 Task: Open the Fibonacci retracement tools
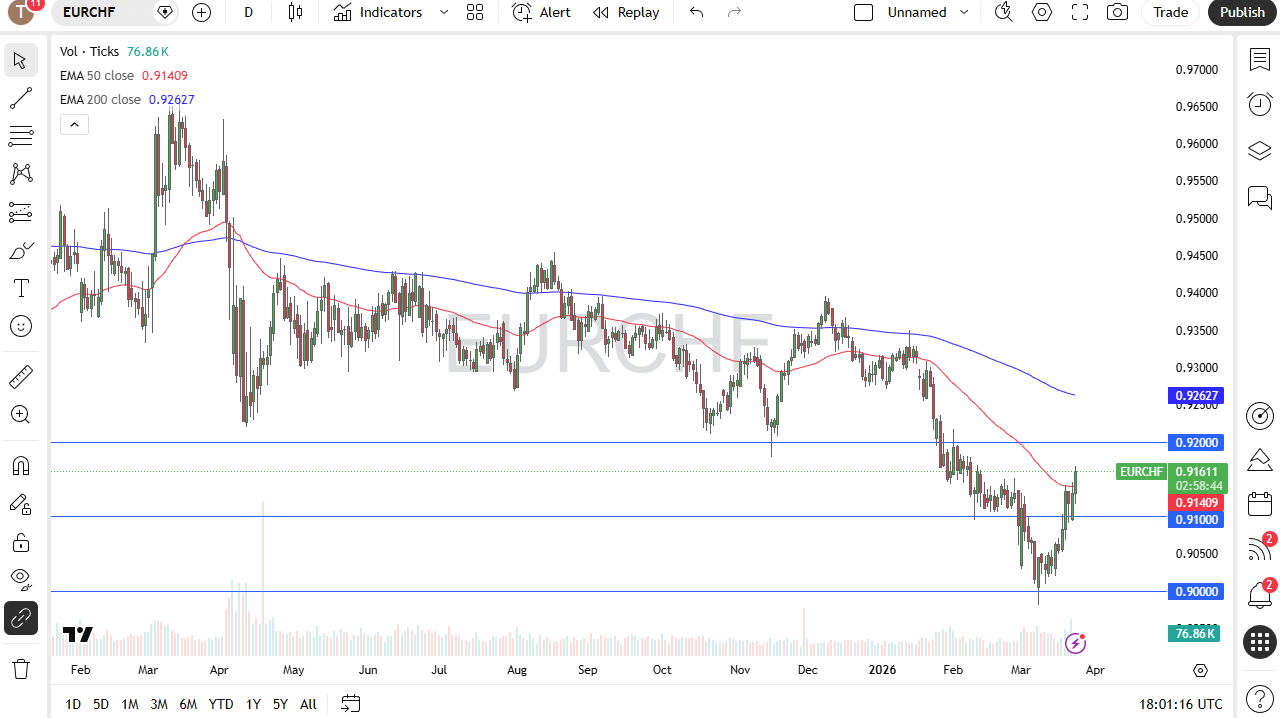[x=21, y=136]
